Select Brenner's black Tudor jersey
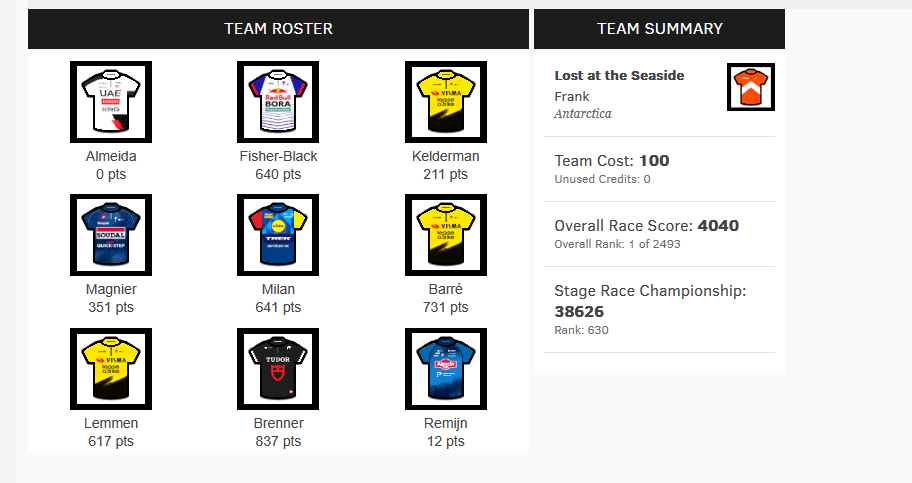Viewport: 912px width, 483px height. pyautogui.click(x=278, y=369)
